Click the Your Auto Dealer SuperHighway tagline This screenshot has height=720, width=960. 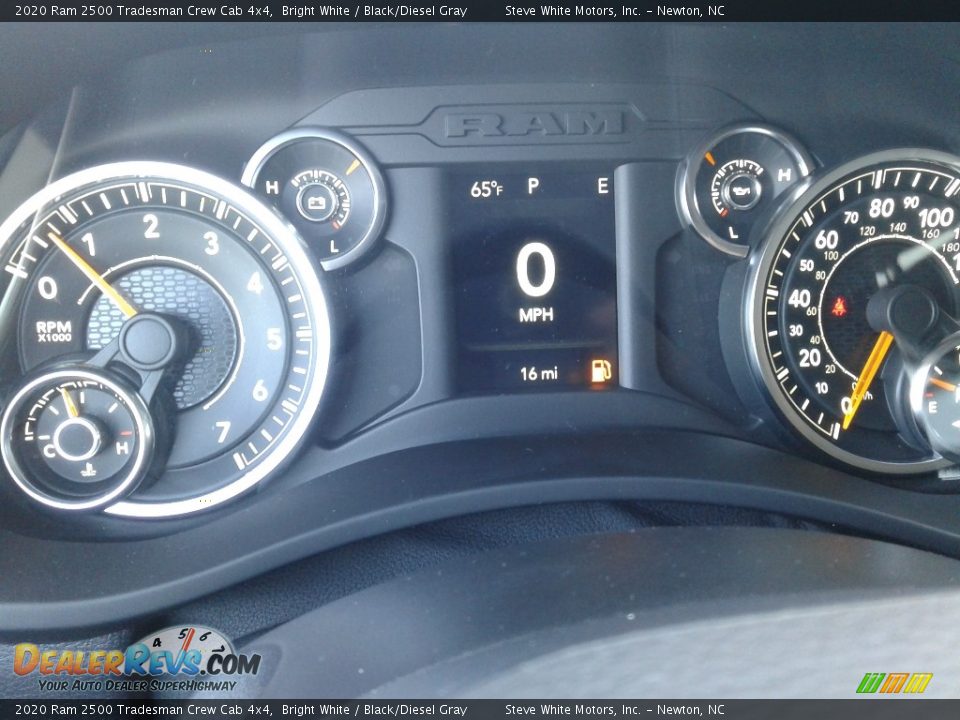pos(137,685)
